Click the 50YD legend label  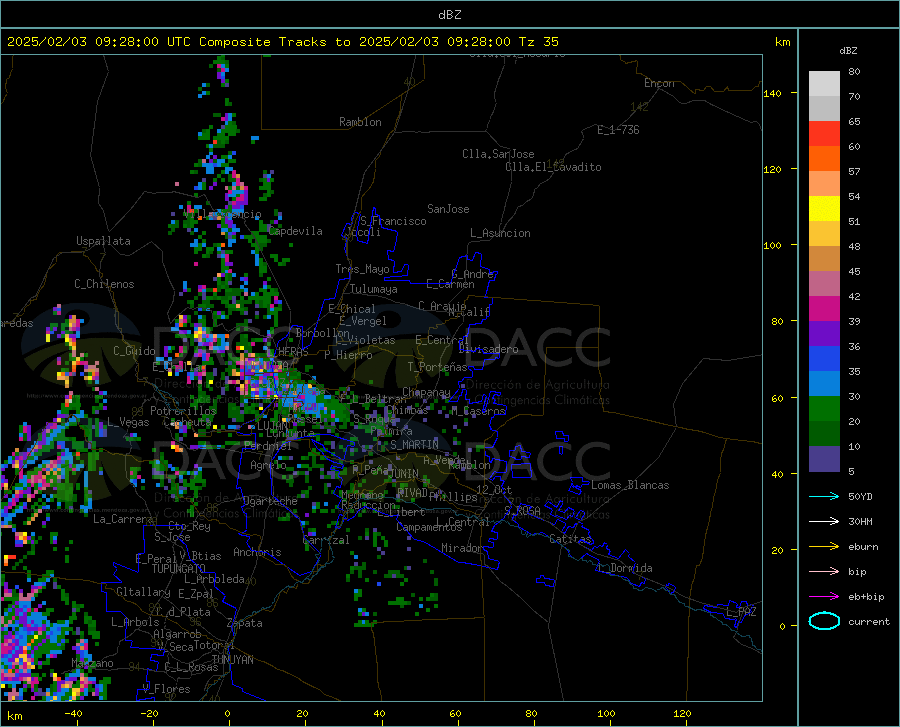(x=860, y=496)
